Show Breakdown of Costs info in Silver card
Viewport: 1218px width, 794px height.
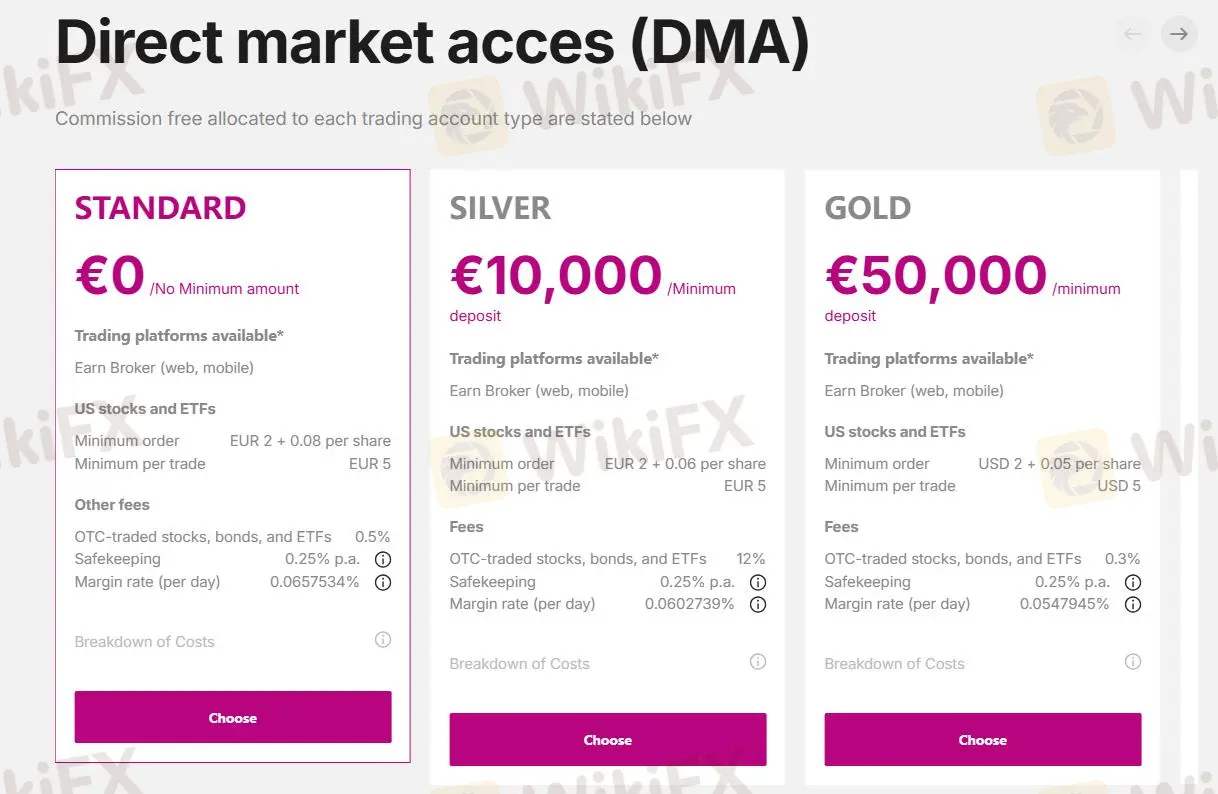pyautogui.click(x=758, y=662)
